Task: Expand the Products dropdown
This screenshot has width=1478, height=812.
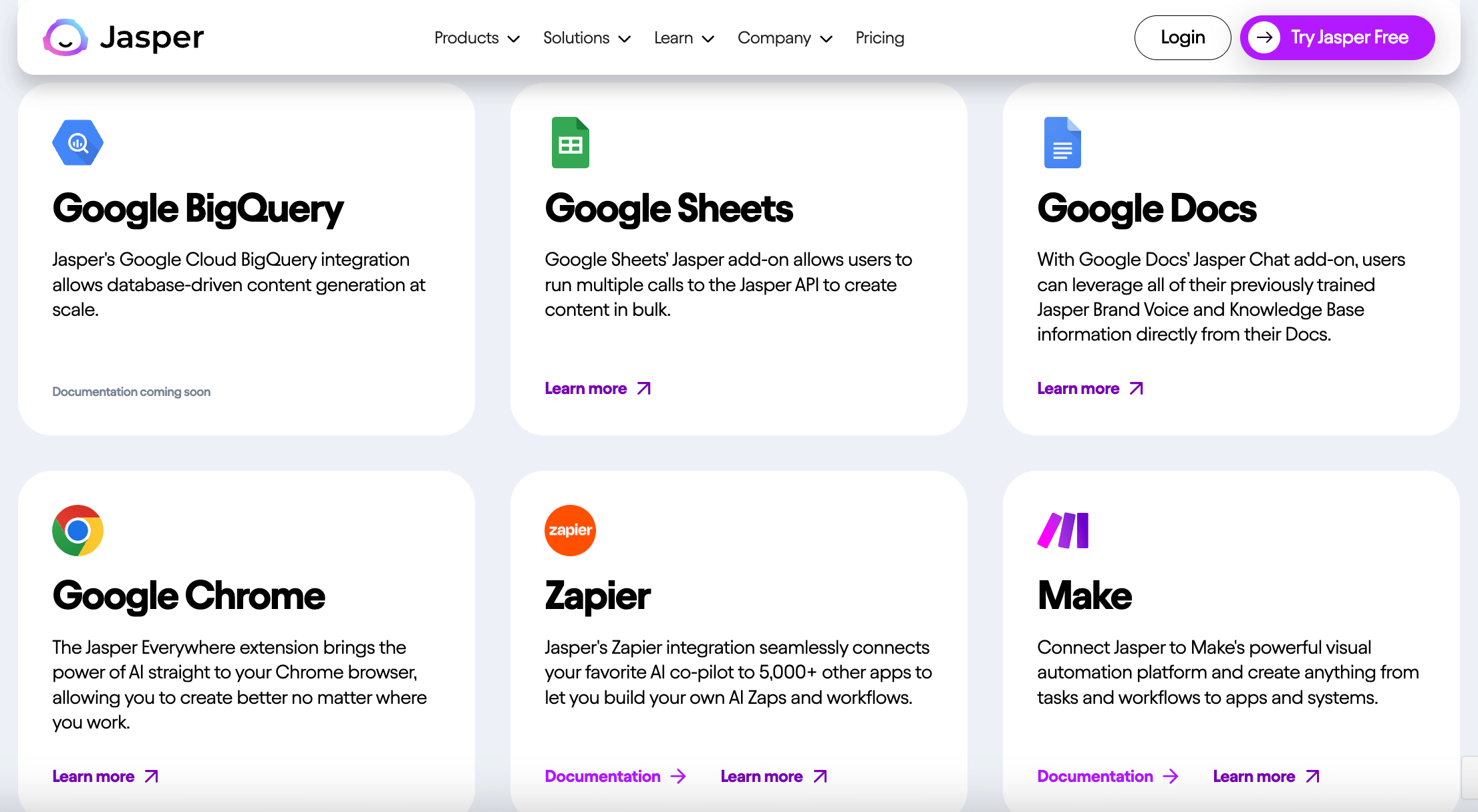Action: [476, 38]
